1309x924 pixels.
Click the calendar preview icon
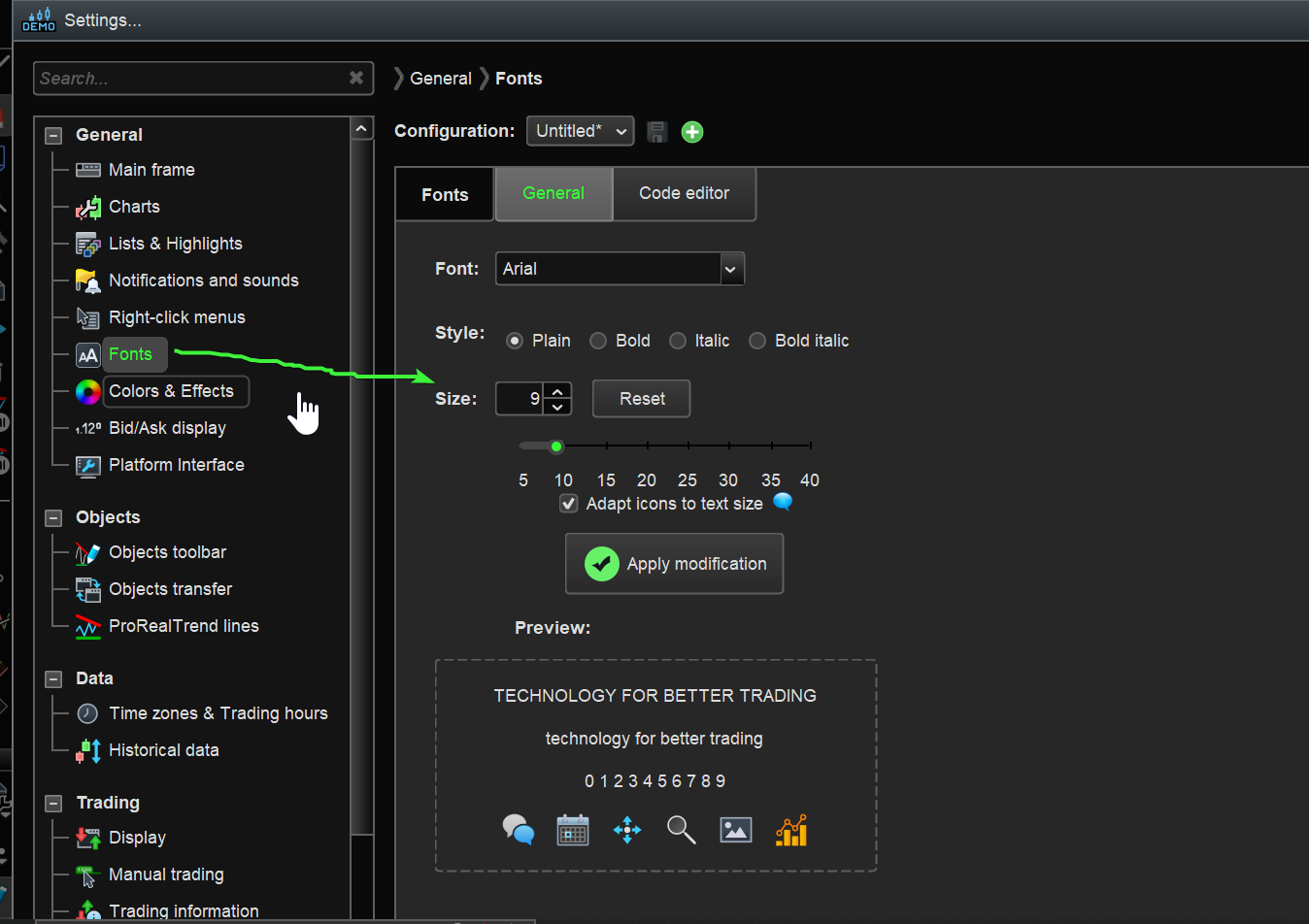[573, 830]
